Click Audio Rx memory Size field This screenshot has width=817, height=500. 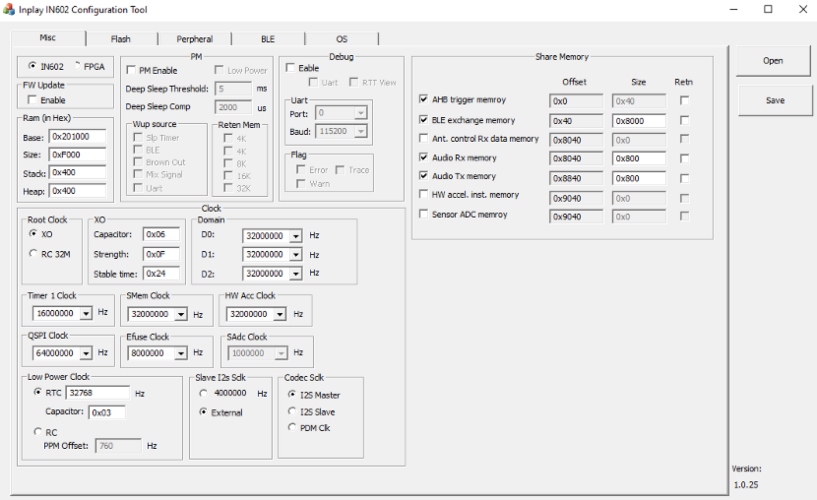click(638, 158)
